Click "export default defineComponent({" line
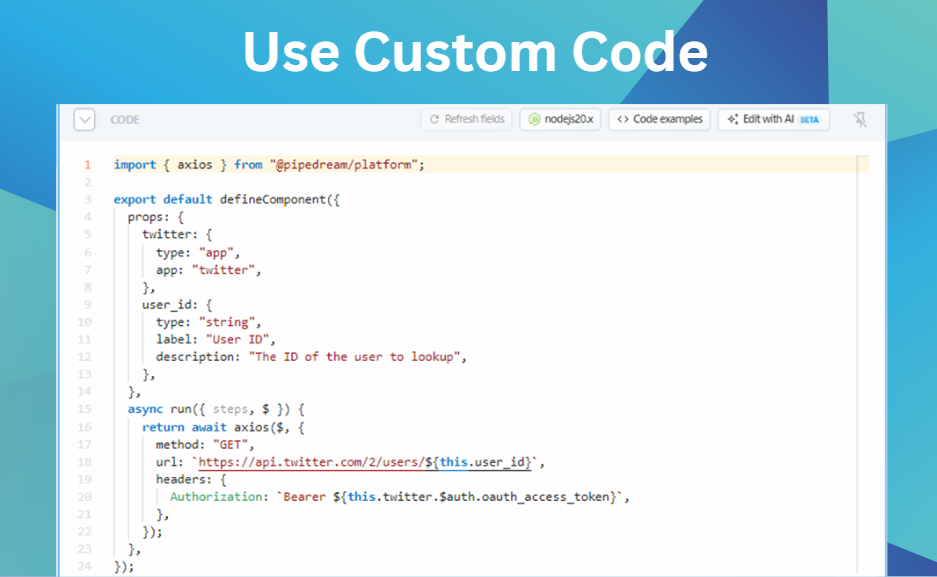 click(x=226, y=200)
